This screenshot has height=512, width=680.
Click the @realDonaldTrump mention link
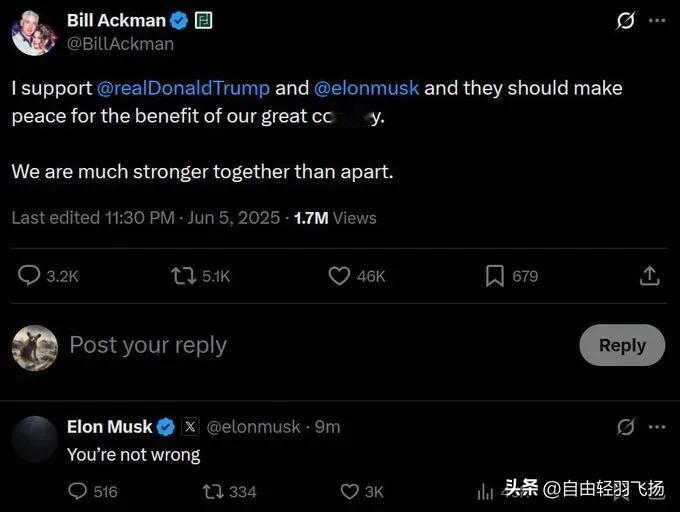(184, 88)
